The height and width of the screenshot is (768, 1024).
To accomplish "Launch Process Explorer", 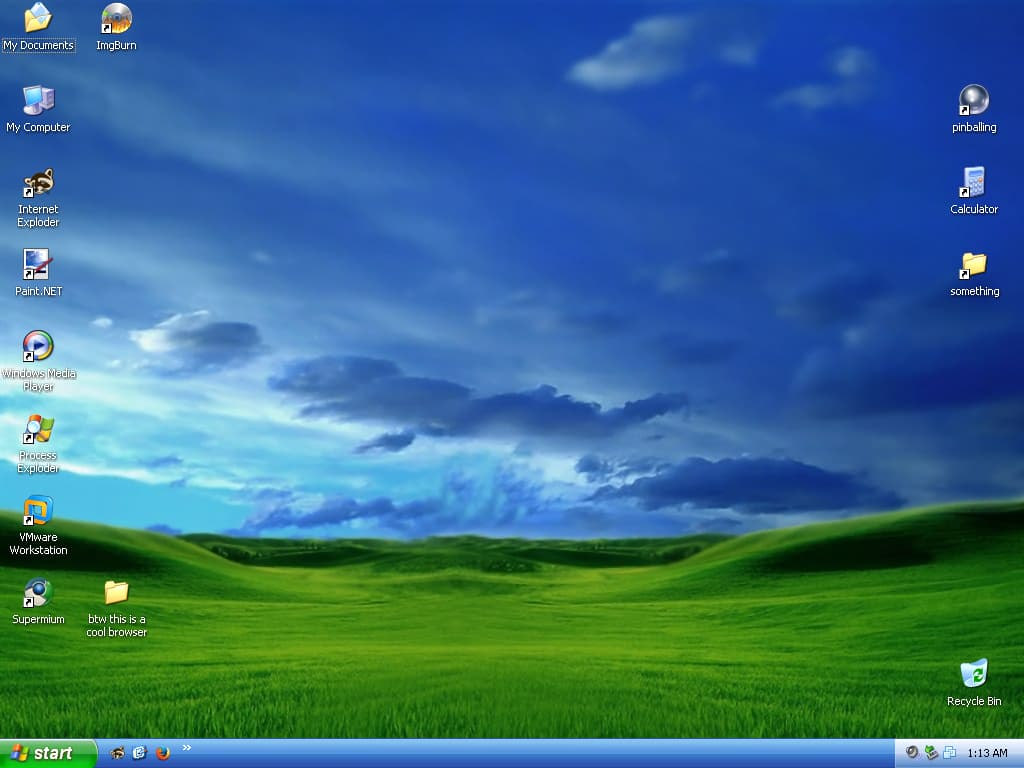I will [38, 430].
